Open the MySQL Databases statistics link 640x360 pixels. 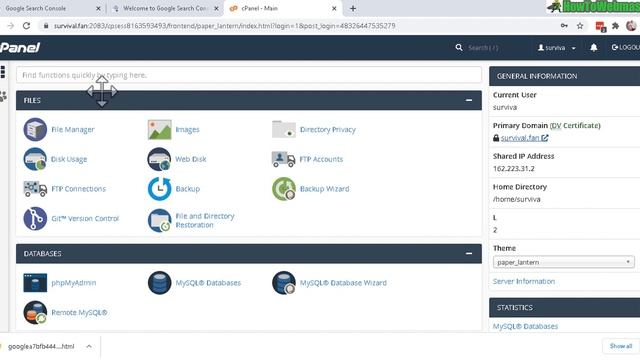click(525, 326)
